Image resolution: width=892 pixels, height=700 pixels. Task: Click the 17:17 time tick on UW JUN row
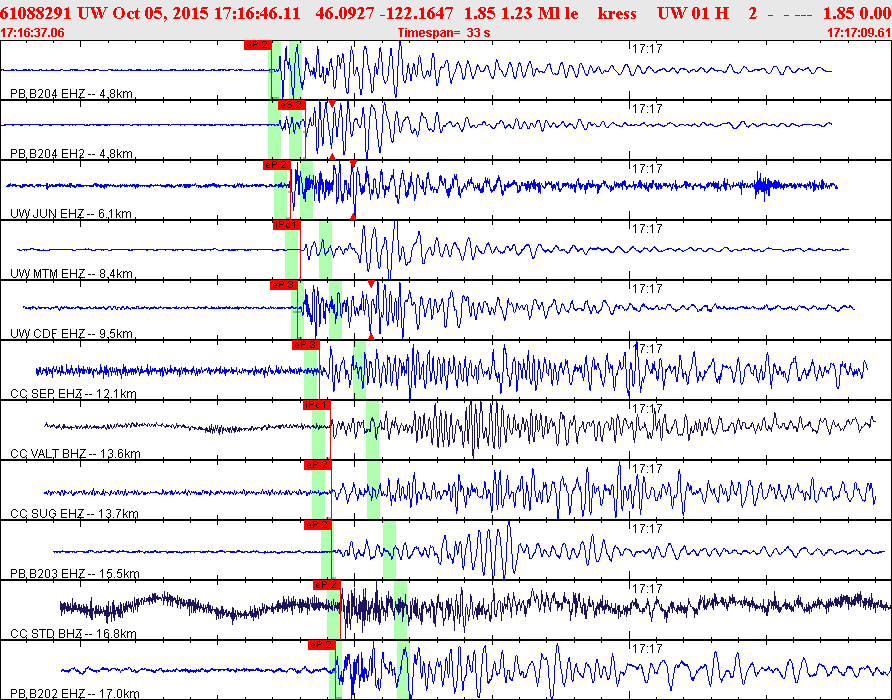coord(647,169)
